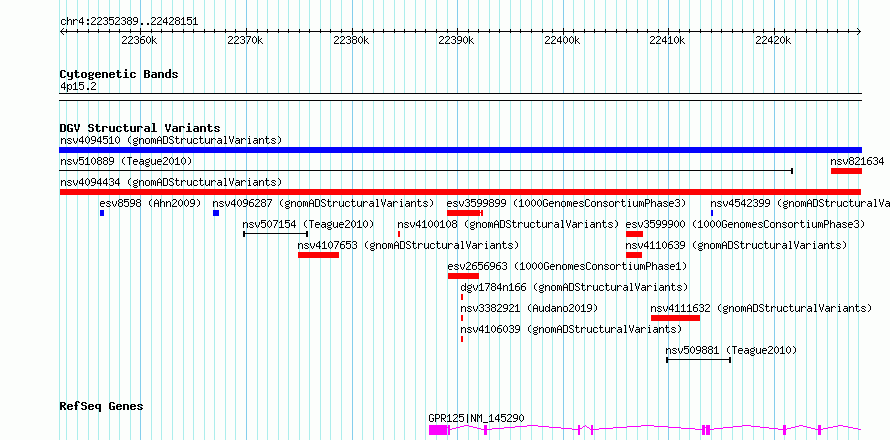Click the DGV Structural Variants track title
Screen dimensions: 890x440
[x=140, y=128]
